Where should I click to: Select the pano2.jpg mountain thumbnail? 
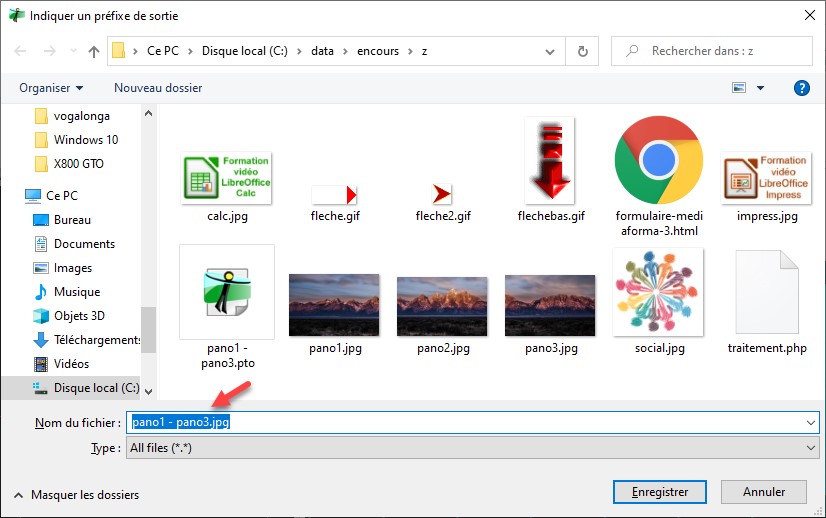coord(442,303)
